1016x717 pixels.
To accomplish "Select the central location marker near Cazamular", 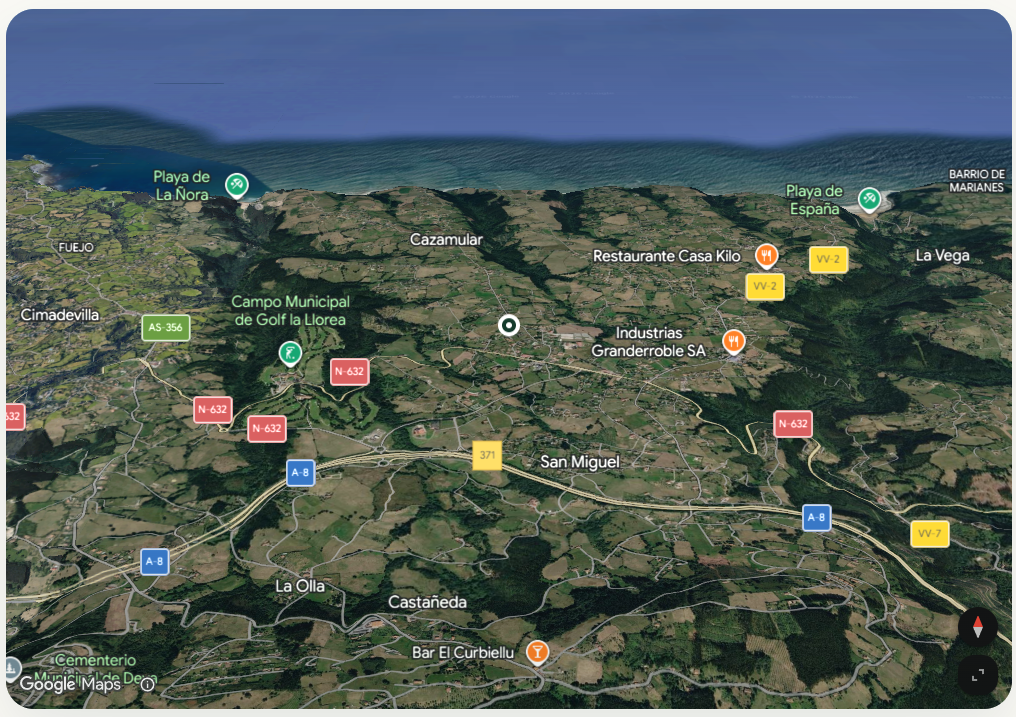I will pyautogui.click(x=509, y=325).
